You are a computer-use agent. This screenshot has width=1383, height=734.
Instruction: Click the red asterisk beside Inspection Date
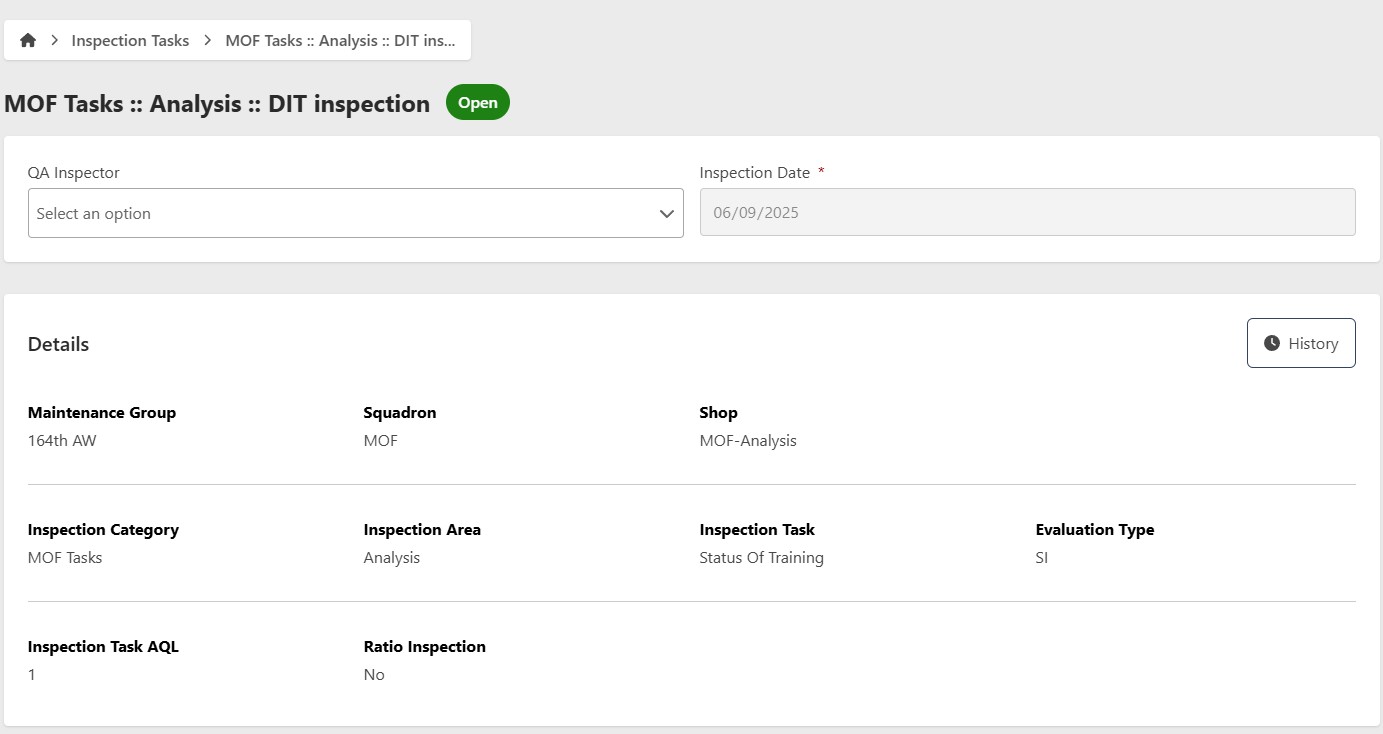[x=821, y=172]
